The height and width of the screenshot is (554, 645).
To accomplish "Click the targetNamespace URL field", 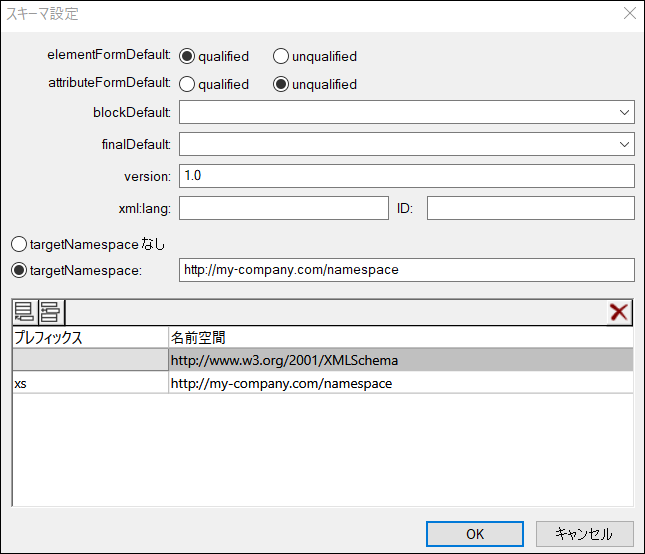I will pyautogui.click(x=406, y=270).
